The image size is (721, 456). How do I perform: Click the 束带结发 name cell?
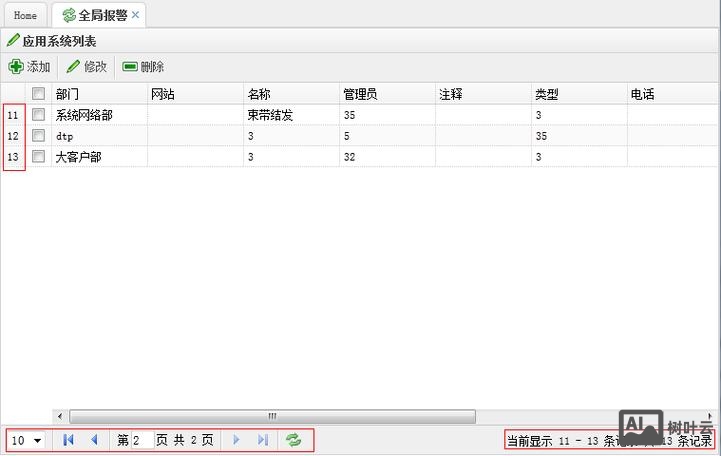pos(292,115)
